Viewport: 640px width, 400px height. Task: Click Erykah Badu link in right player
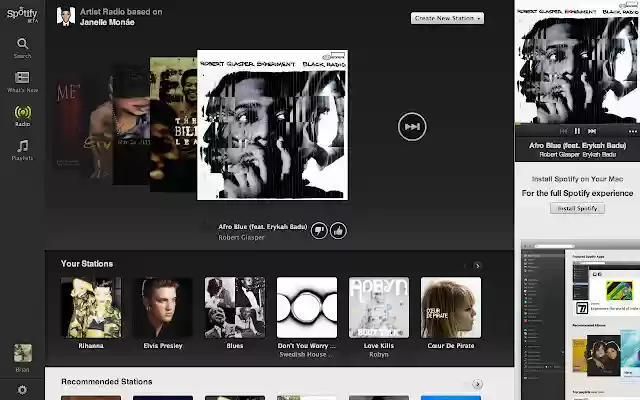[599, 155]
